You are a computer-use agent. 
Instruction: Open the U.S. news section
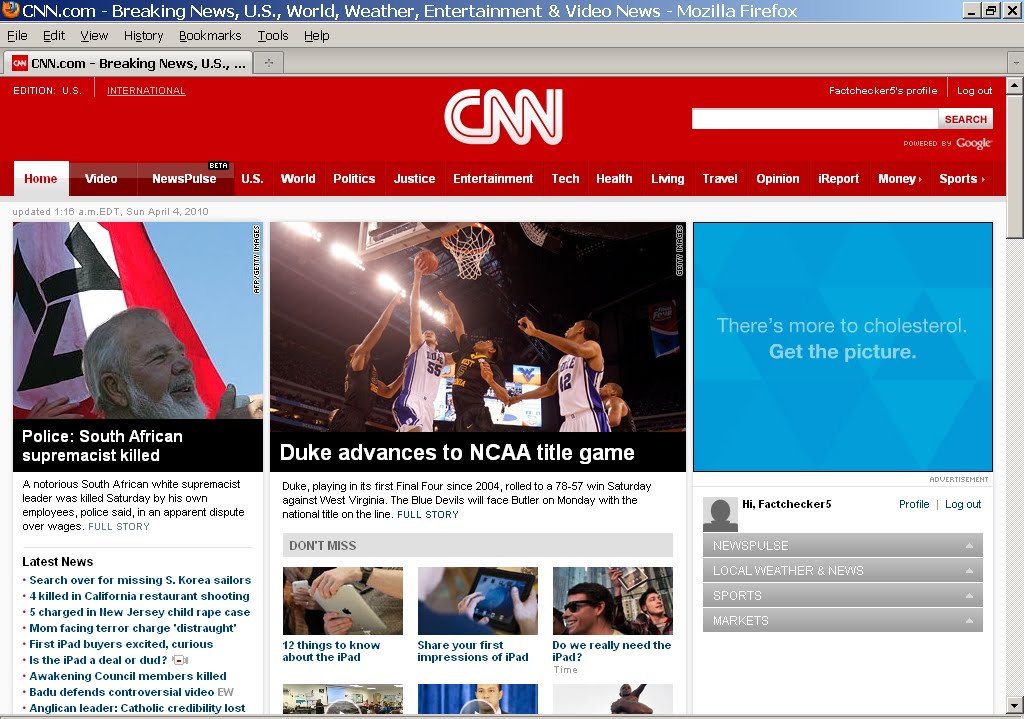pyautogui.click(x=252, y=178)
